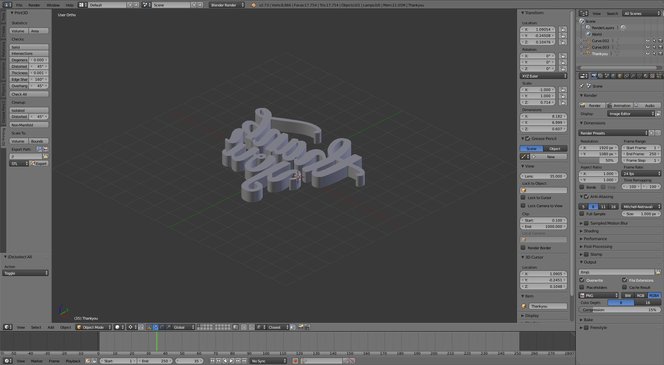Enable Lock to Cursor checkbox
The width and height of the screenshot is (664, 365).
tap(523, 198)
